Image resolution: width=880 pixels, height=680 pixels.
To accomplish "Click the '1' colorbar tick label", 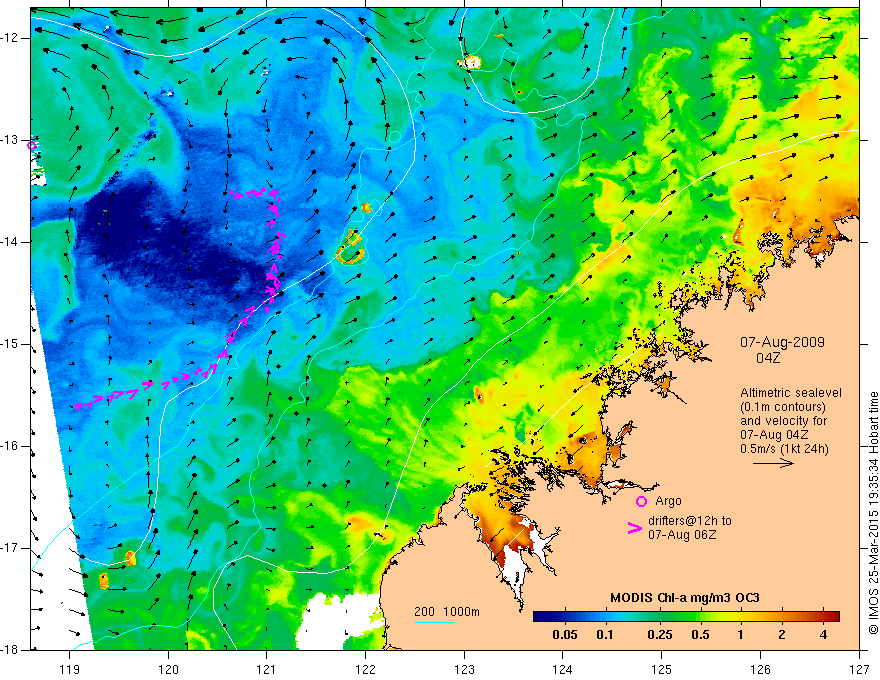I will (741, 635).
